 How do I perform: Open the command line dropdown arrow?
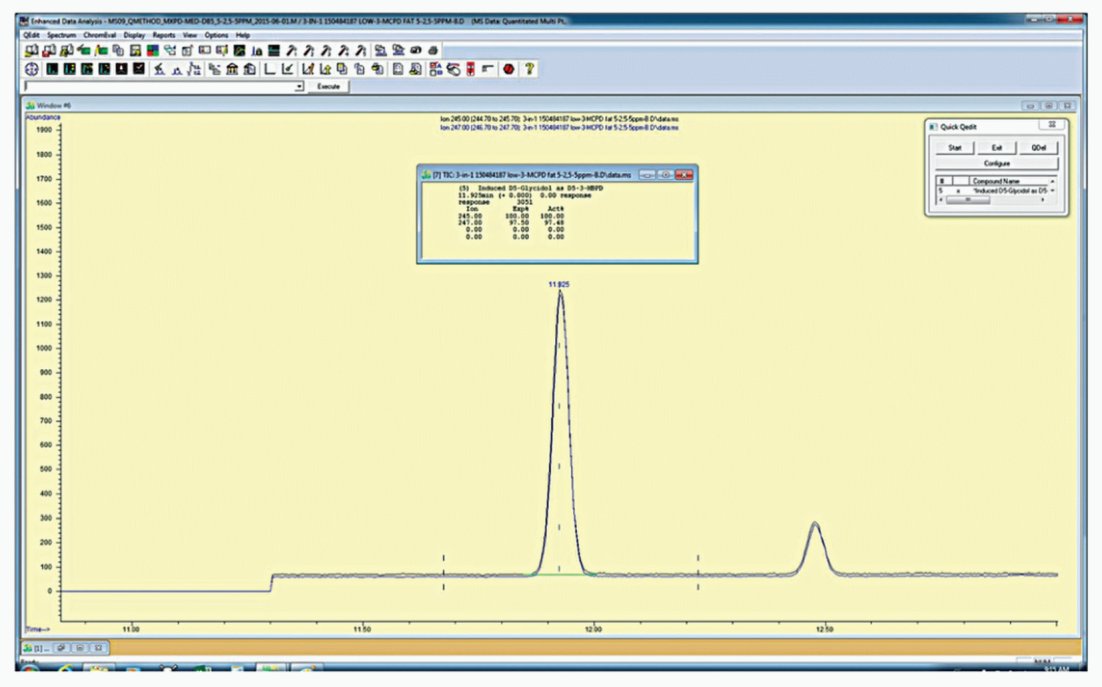(299, 86)
